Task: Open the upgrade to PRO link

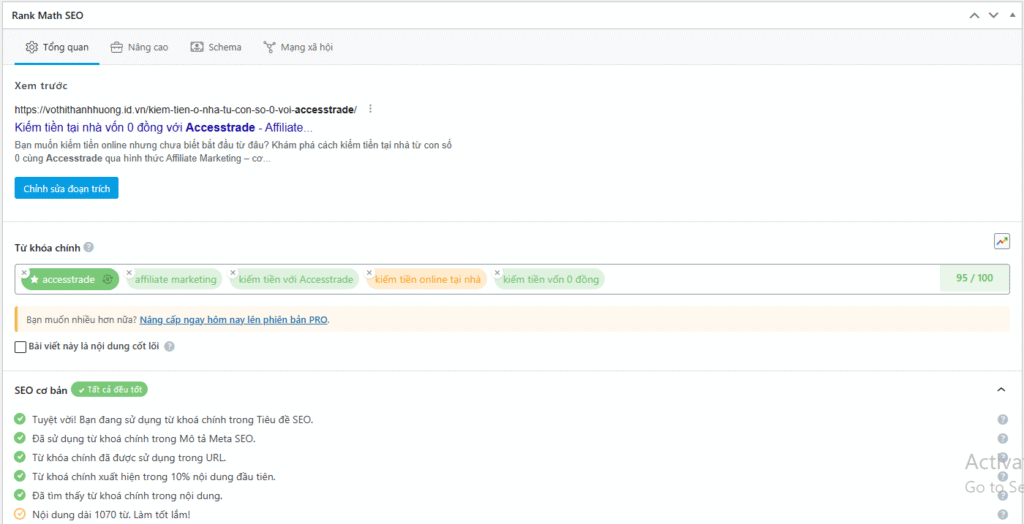Action: tap(233, 320)
